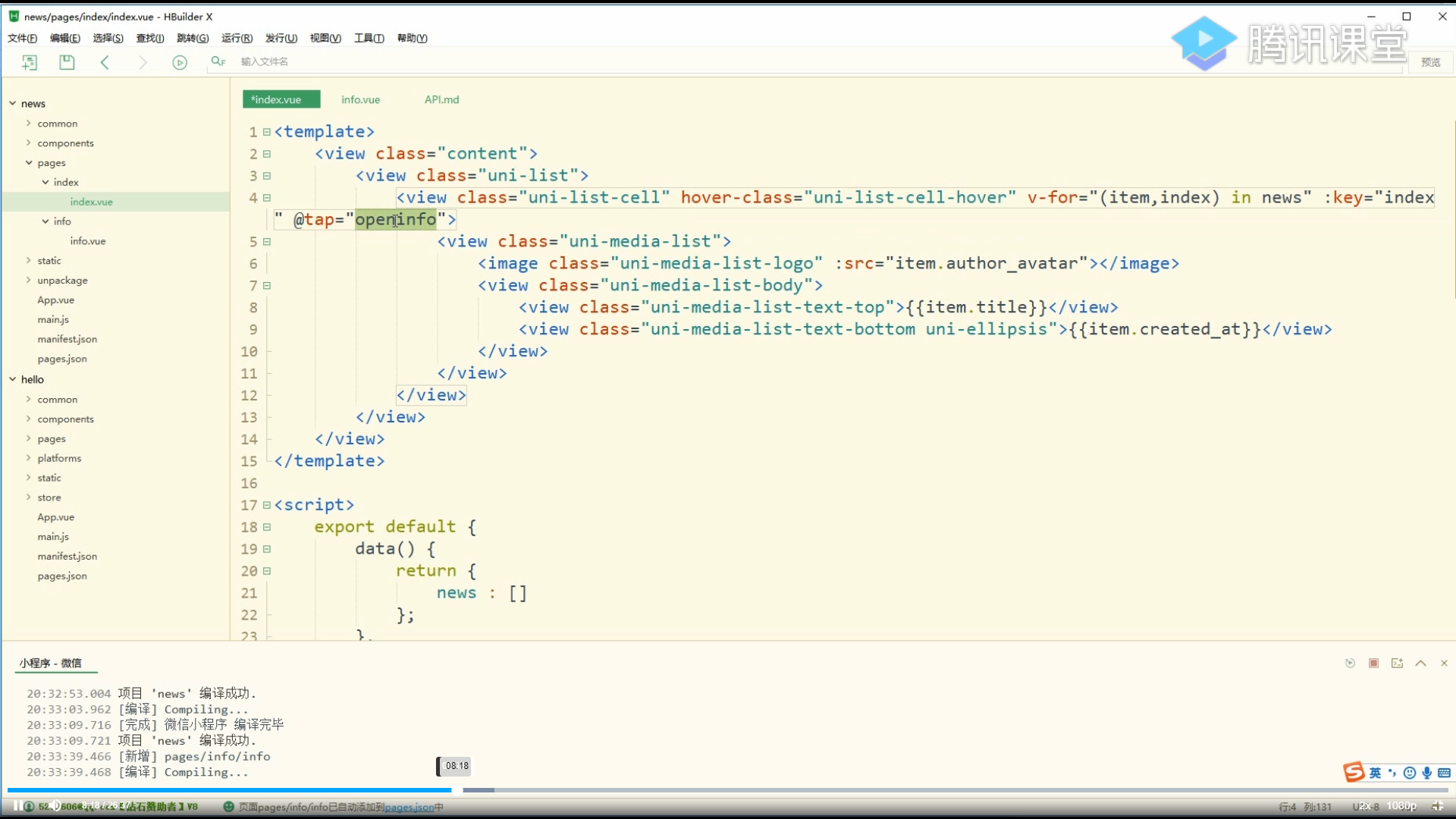1456x819 pixels.
Task: Click the new file toolbar icon
Action: [x=30, y=62]
